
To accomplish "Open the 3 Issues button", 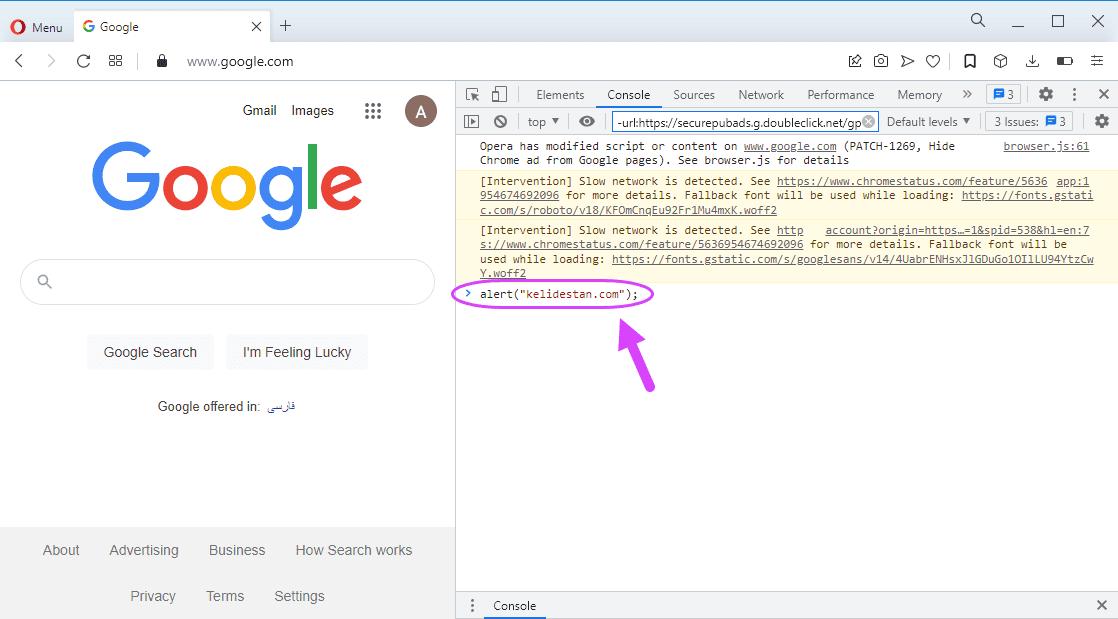I will (1030, 122).
